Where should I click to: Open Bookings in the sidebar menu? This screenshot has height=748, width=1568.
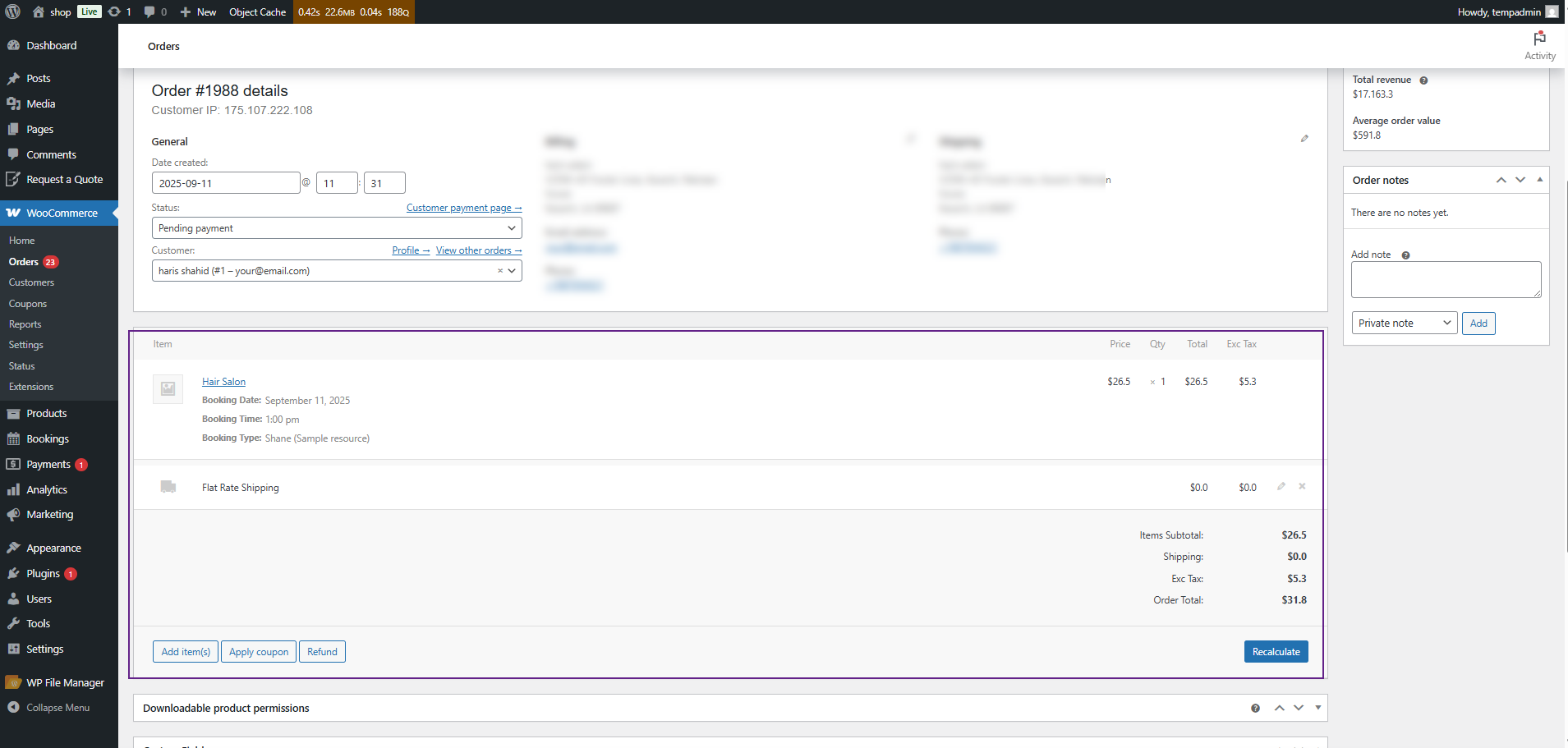[x=48, y=439]
